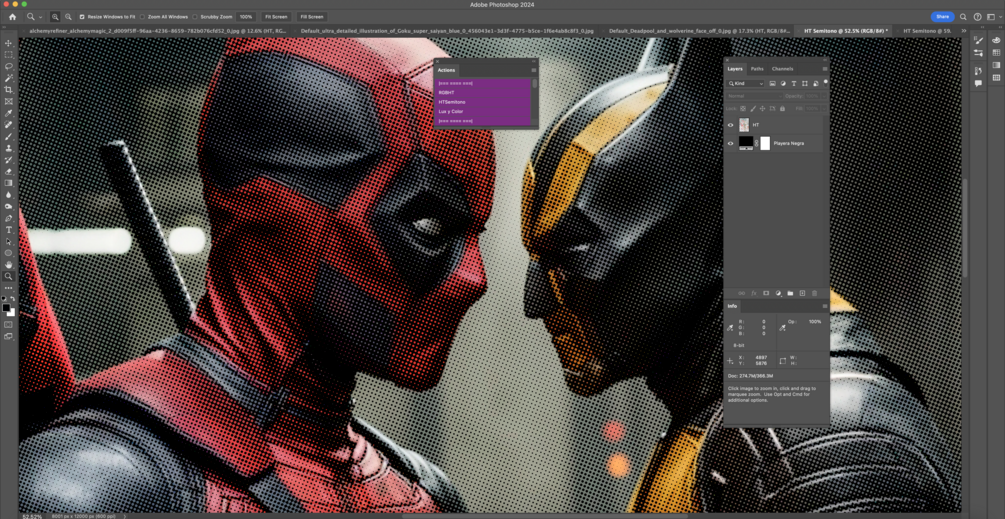Image resolution: width=1005 pixels, height=519 pixels.
Task: Click the blue Share button
Action: pos(942,17)
